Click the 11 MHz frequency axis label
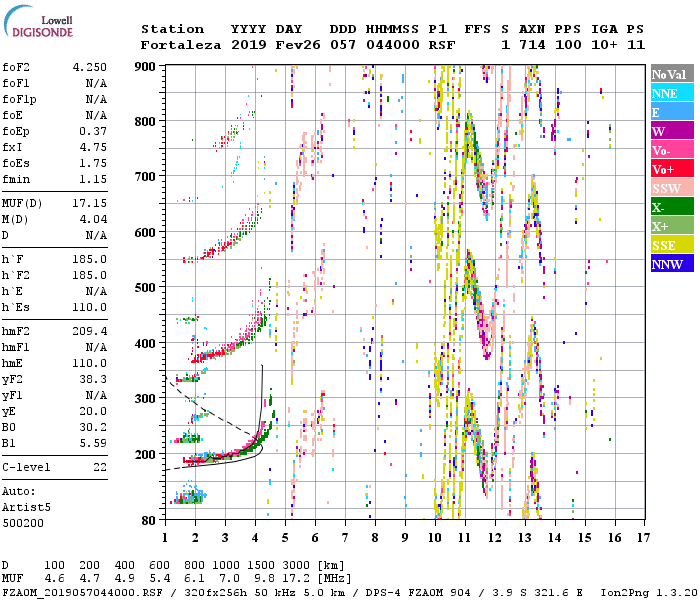This screenshot has height=600, width=700. tap(465, 538)
